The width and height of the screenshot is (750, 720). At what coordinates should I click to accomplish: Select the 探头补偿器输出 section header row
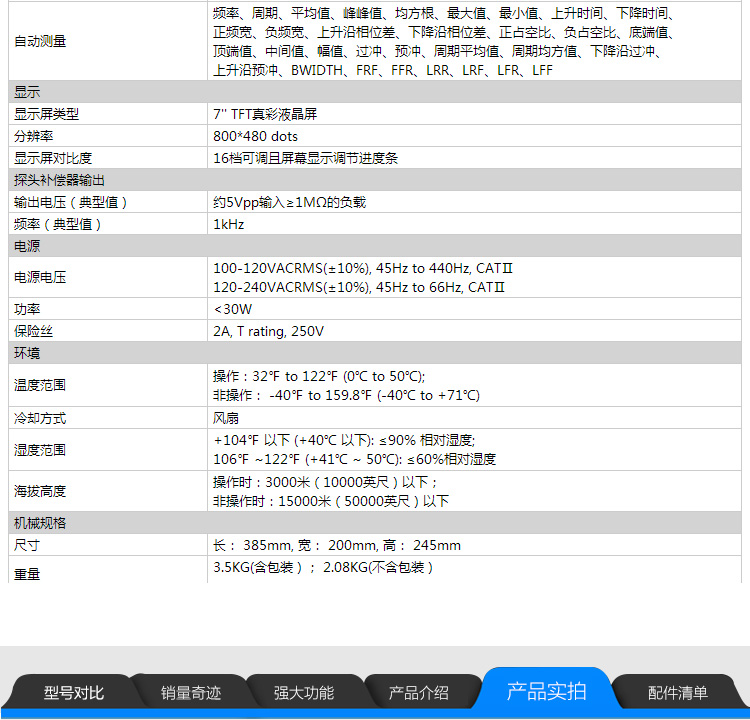[x=59, y=180]
